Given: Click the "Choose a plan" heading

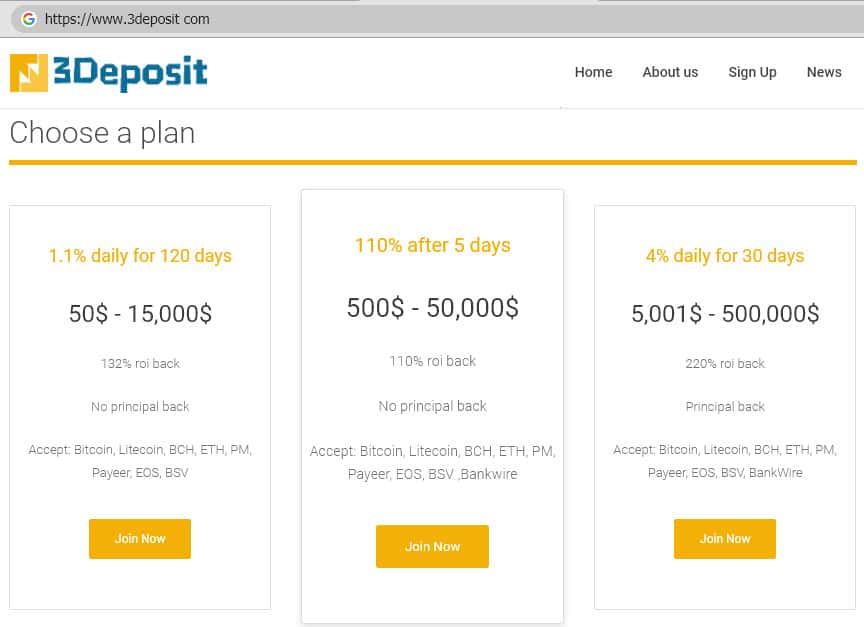Looking at the screenshot, I should [102, 133].
